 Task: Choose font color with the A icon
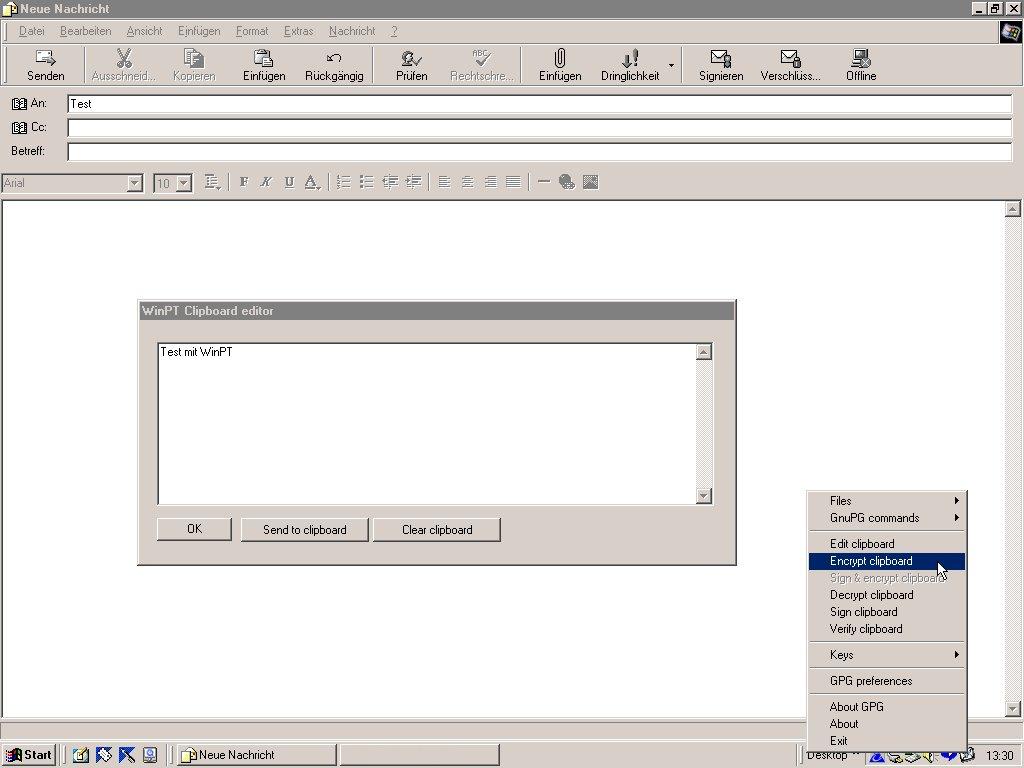click(x=312, y=182)
